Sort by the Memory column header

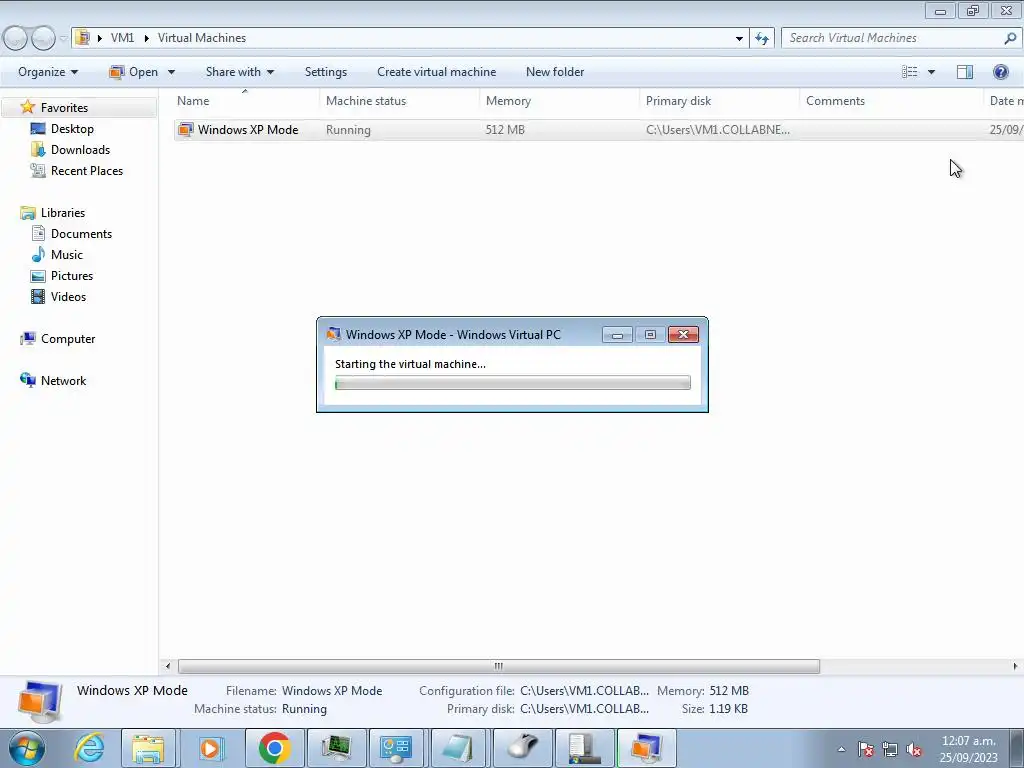[x=560, y=101]
